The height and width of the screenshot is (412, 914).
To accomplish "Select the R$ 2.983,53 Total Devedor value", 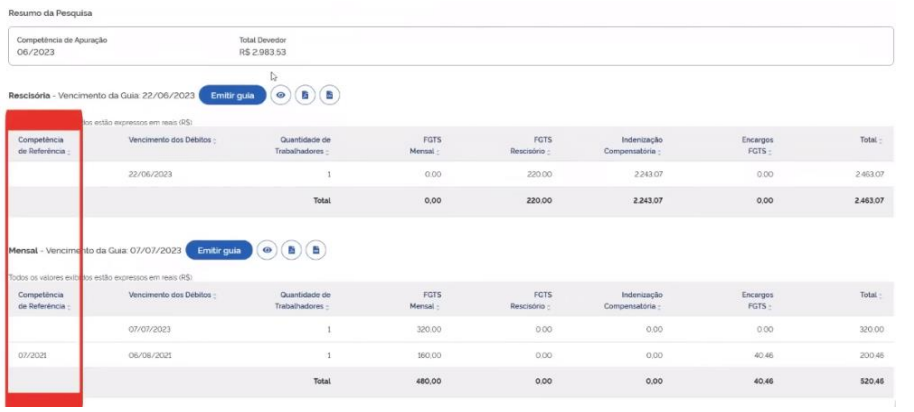I will pyautogui.click(x=262, y=52).
